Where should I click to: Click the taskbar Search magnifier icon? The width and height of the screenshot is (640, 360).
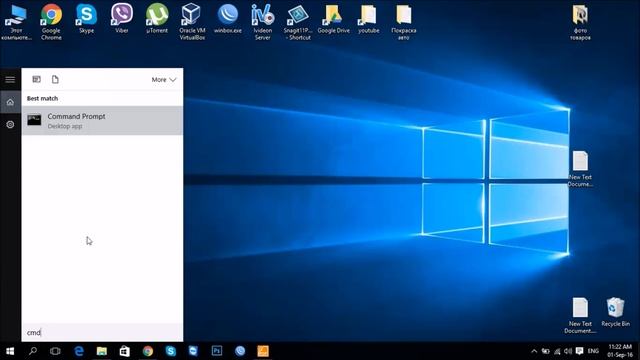tap(33, 351)
